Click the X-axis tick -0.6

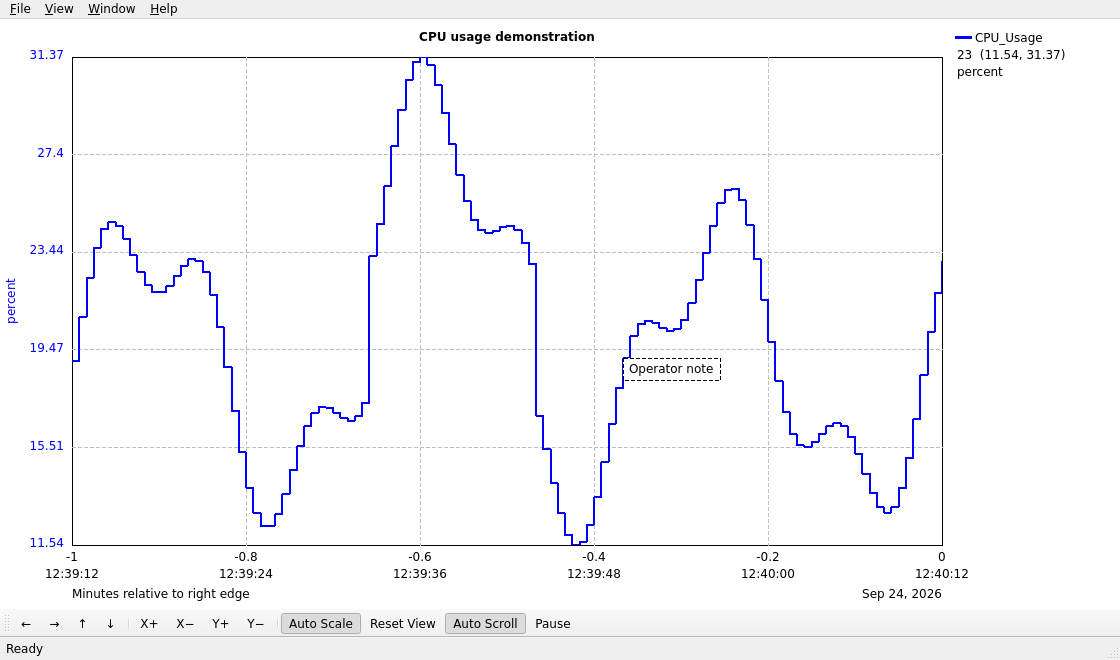pos(420,557)
